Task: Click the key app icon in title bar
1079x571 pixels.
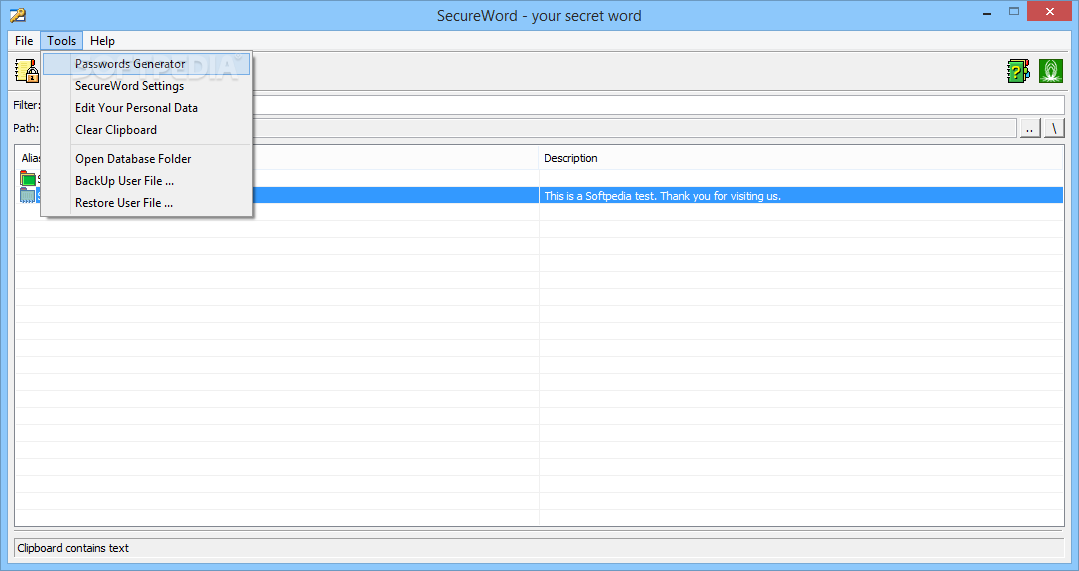Action: click(18, 14)
